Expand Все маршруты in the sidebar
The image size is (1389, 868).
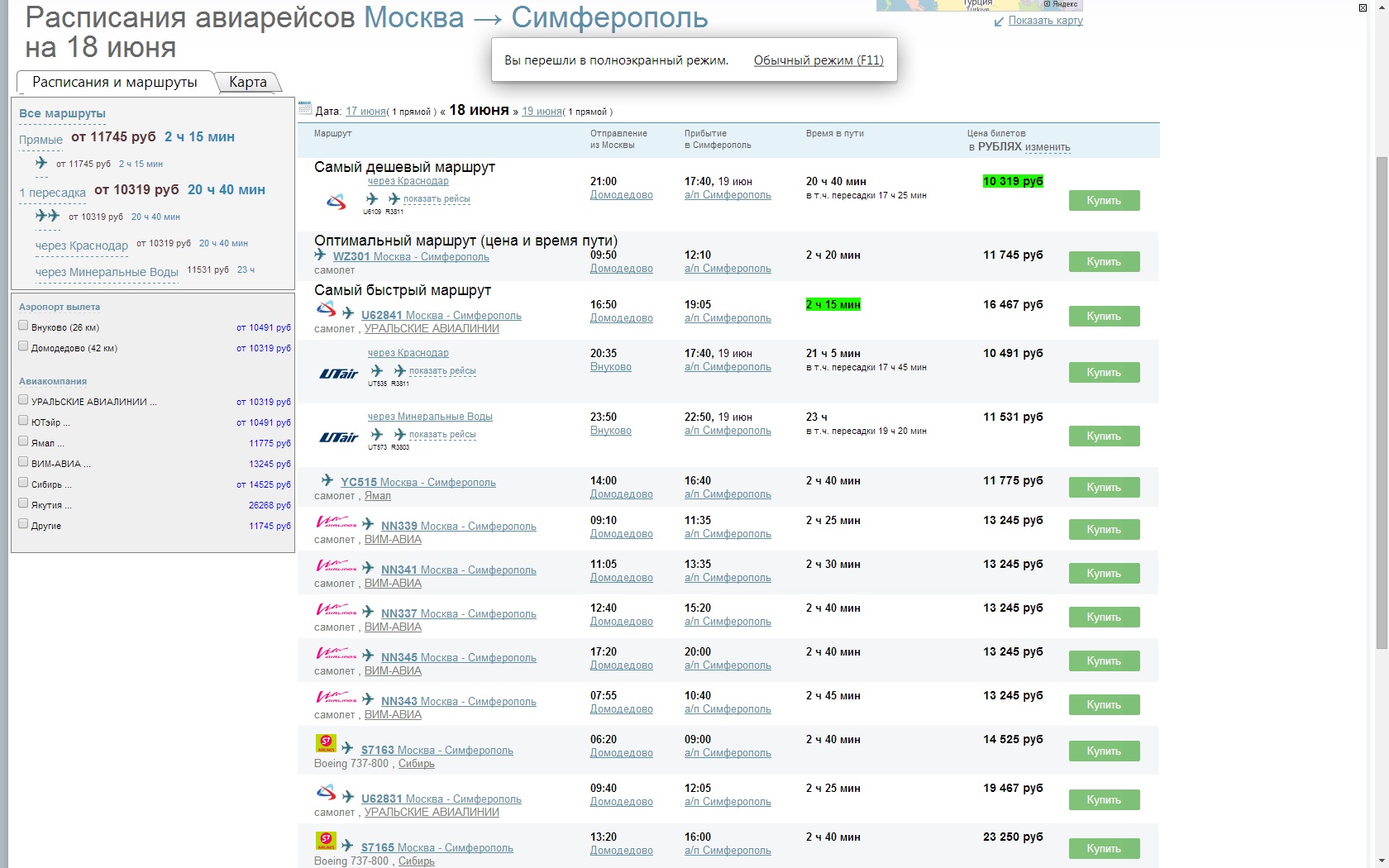62,113
